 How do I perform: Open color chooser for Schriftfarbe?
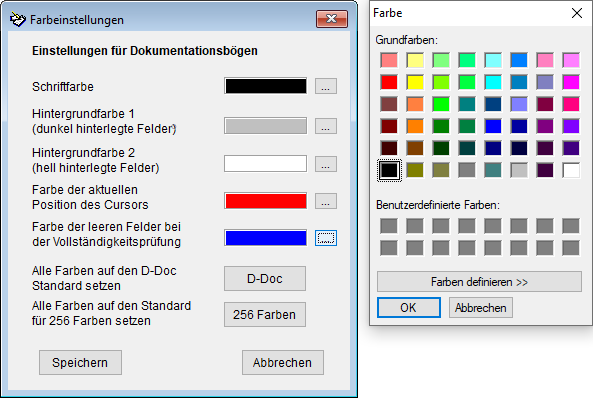326,86
